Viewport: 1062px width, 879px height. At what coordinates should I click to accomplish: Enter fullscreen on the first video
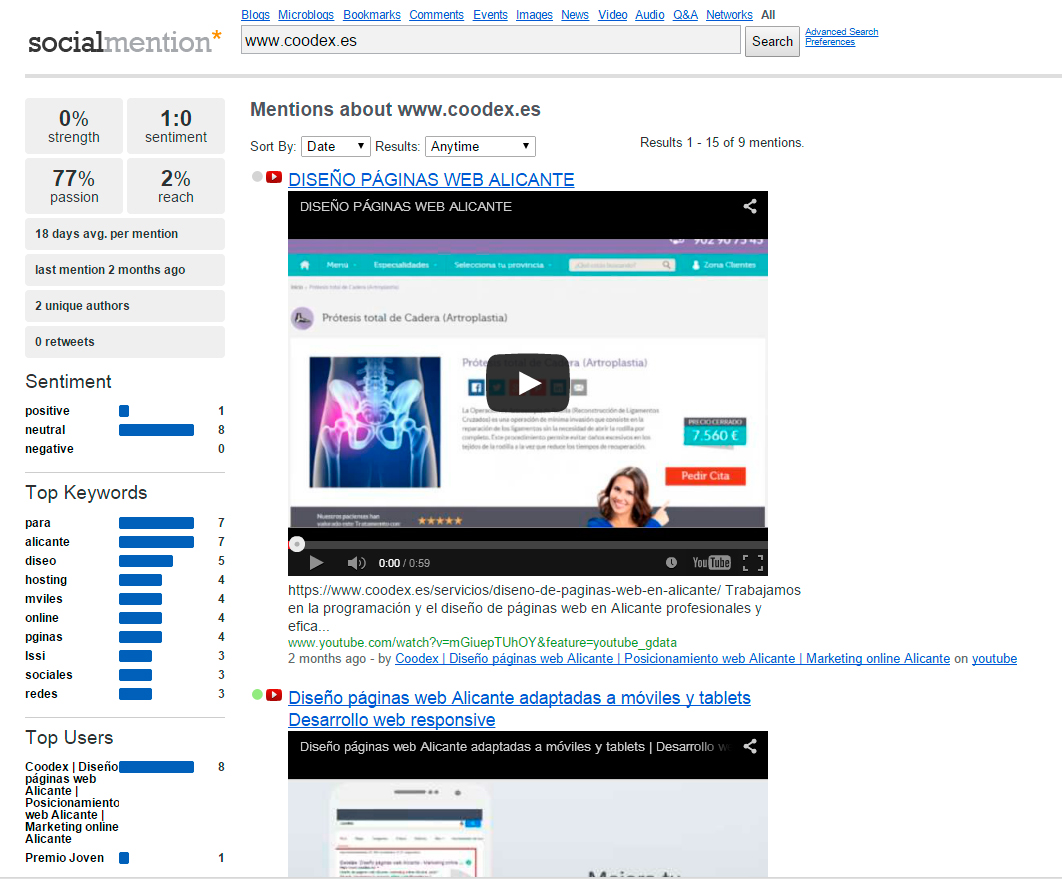[753, 563]
